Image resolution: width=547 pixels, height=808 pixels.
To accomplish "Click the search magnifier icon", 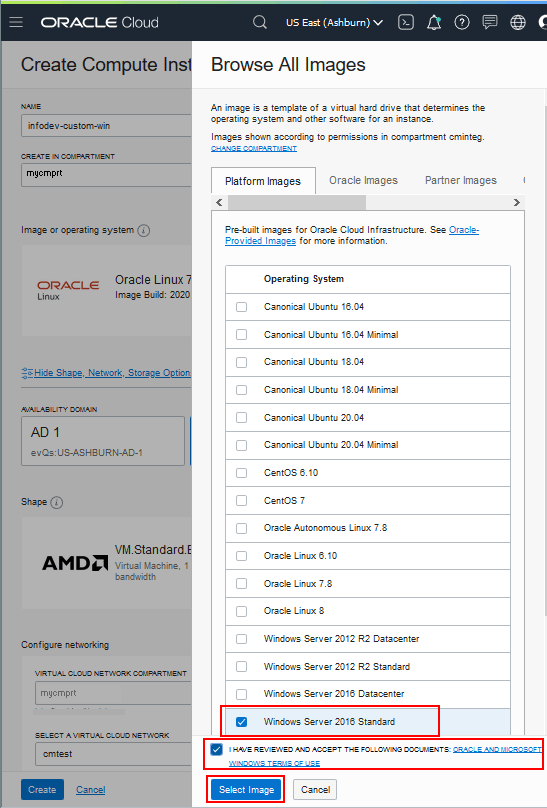I will [260, 22].
